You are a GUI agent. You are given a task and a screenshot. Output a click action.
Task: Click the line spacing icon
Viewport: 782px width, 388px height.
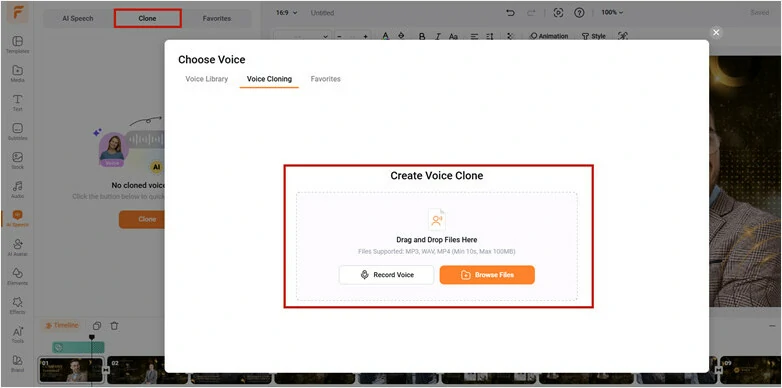(x=490, y=36)
